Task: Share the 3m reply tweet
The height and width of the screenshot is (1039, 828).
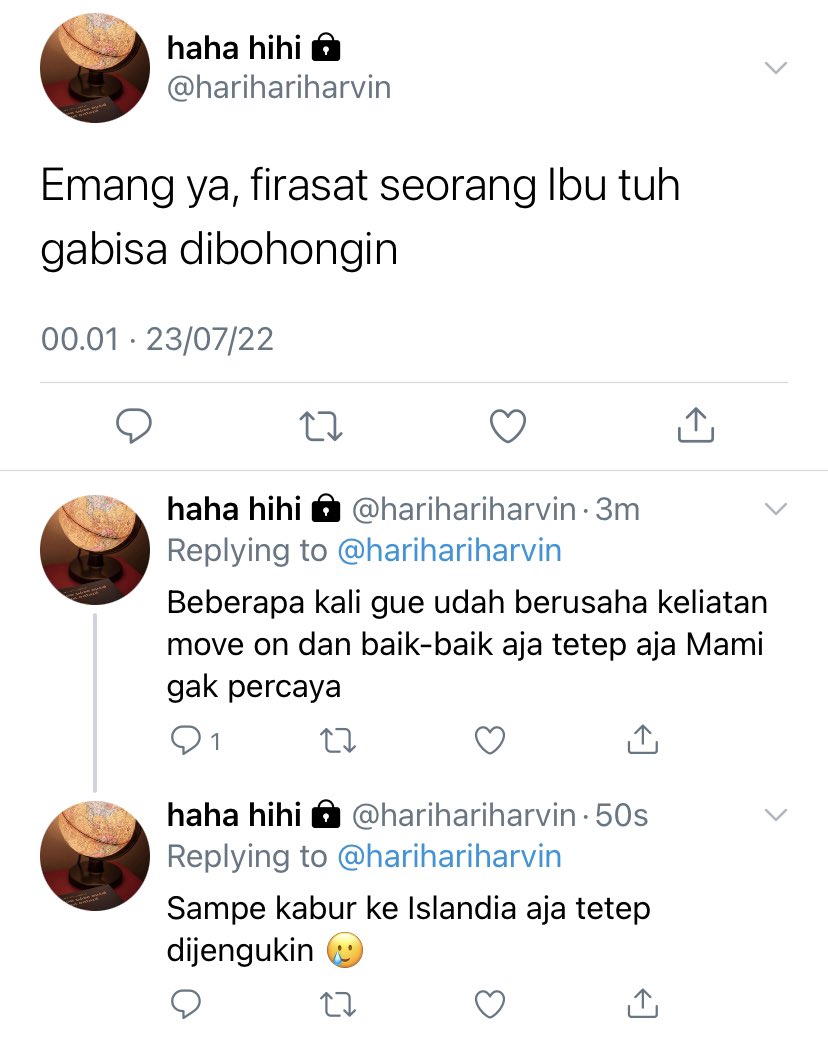Action: [x=643, y=739]
